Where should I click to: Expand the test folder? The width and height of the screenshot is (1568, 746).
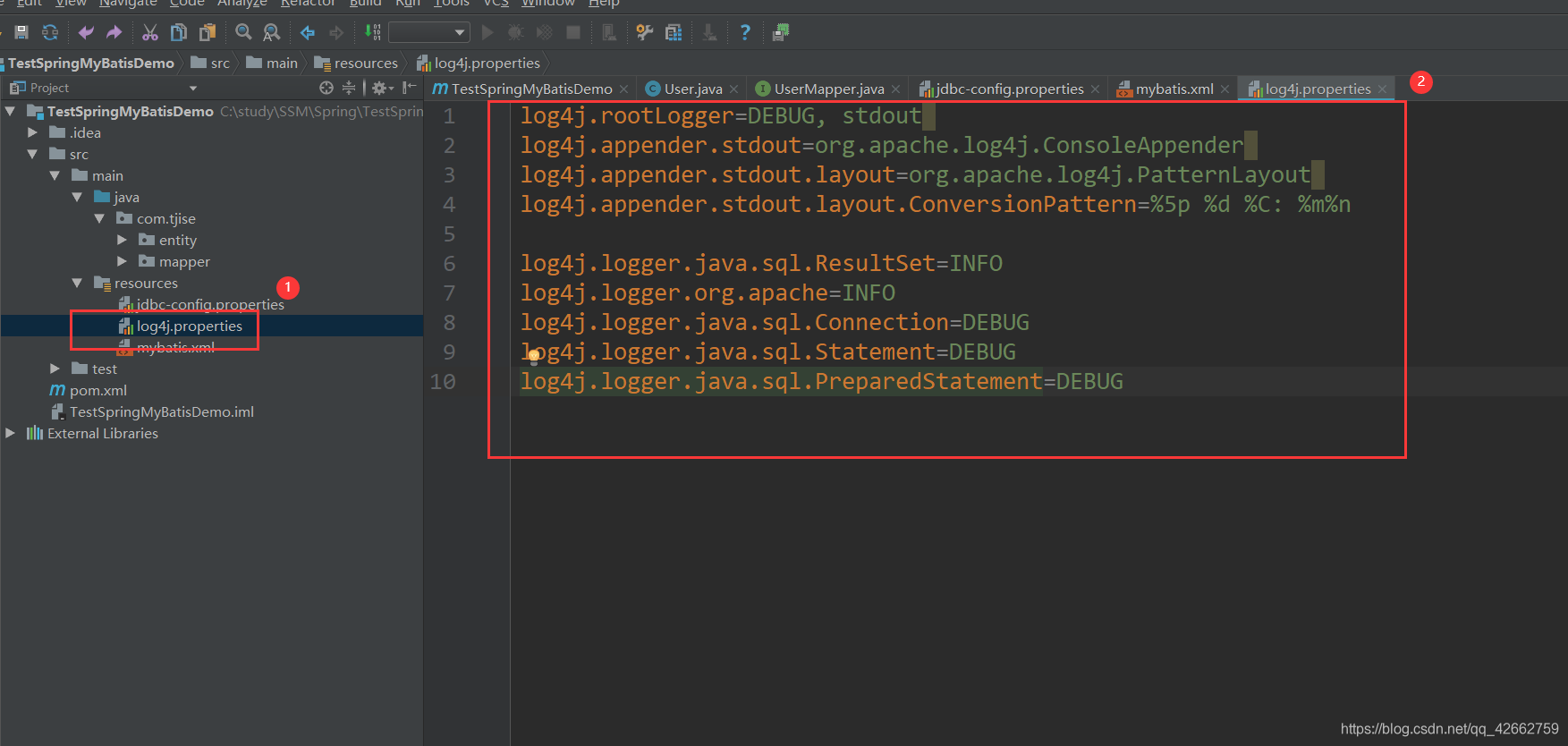click(55, 369)
